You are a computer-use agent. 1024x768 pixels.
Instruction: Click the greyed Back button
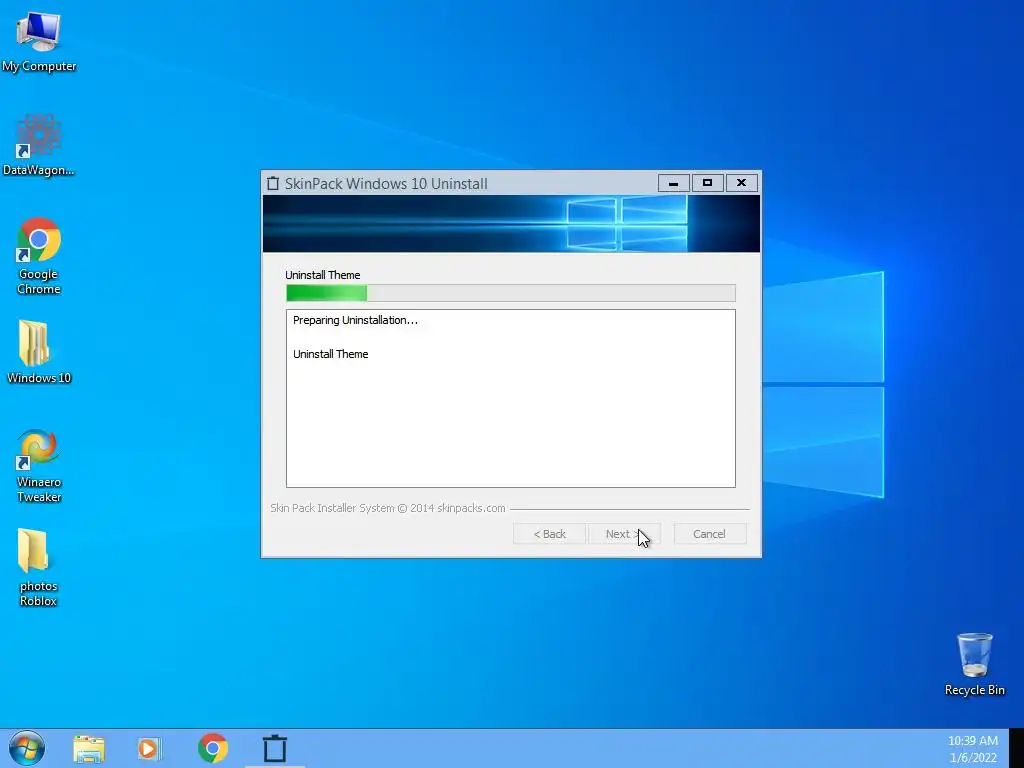[x=549, y=534]
